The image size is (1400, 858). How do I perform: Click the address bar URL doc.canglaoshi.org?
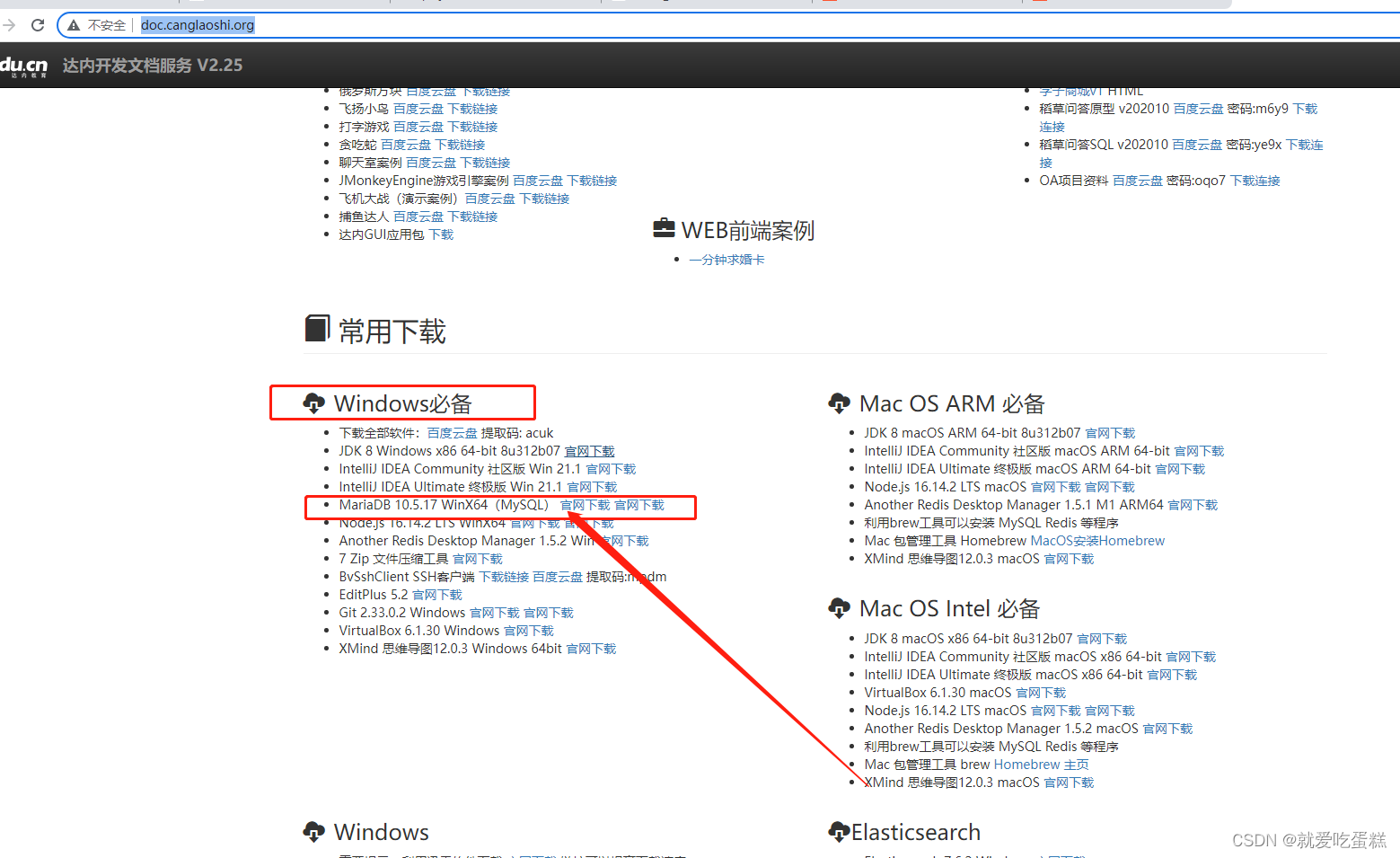(x=198, y=25)
